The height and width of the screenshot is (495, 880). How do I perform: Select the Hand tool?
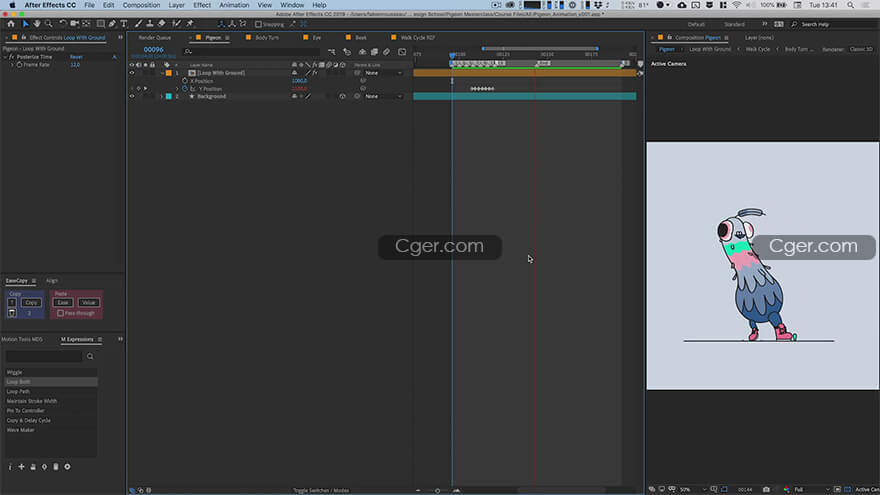[x=37, y=24]
